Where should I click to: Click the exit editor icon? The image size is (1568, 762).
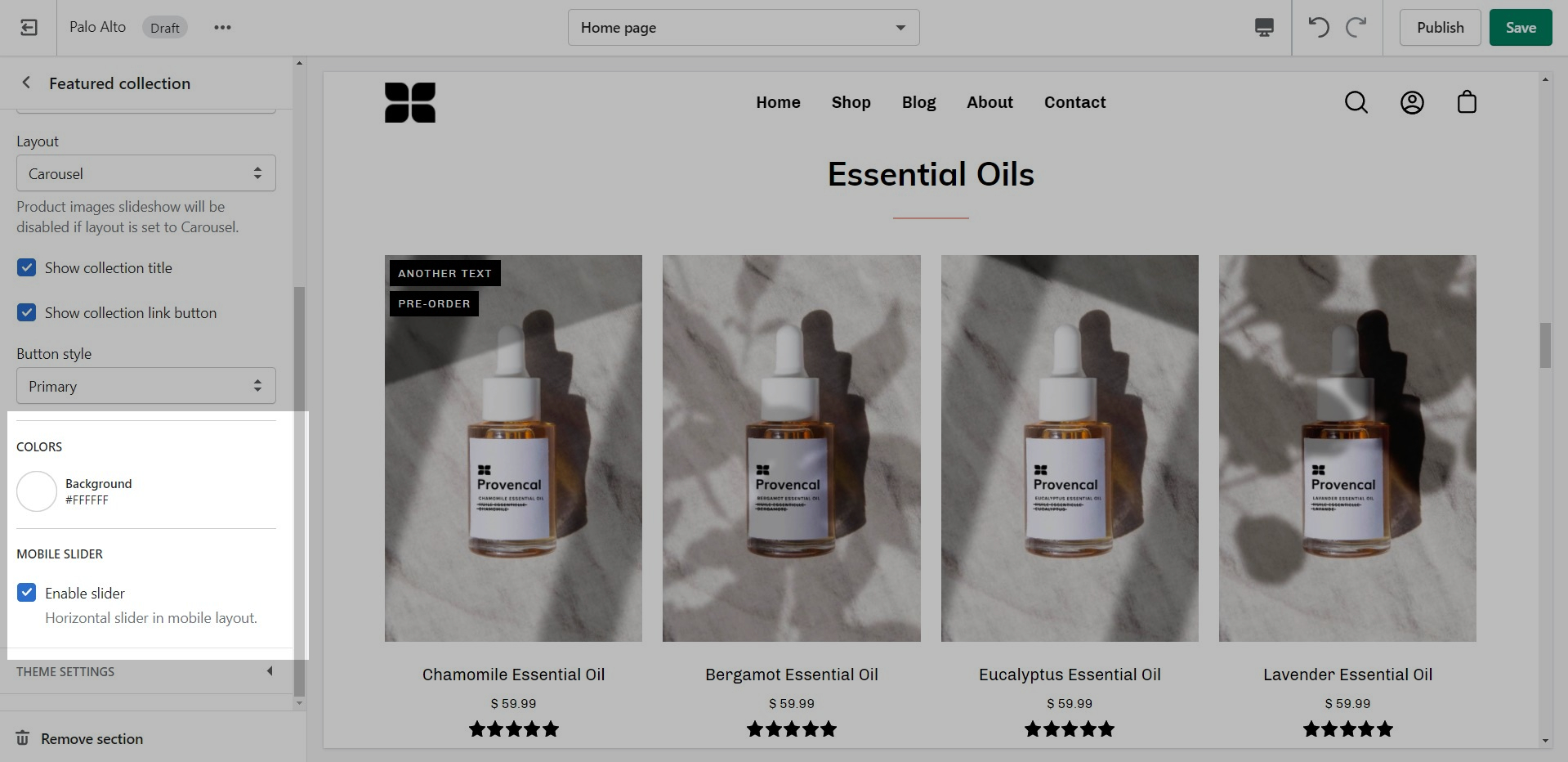coord(29,28)
